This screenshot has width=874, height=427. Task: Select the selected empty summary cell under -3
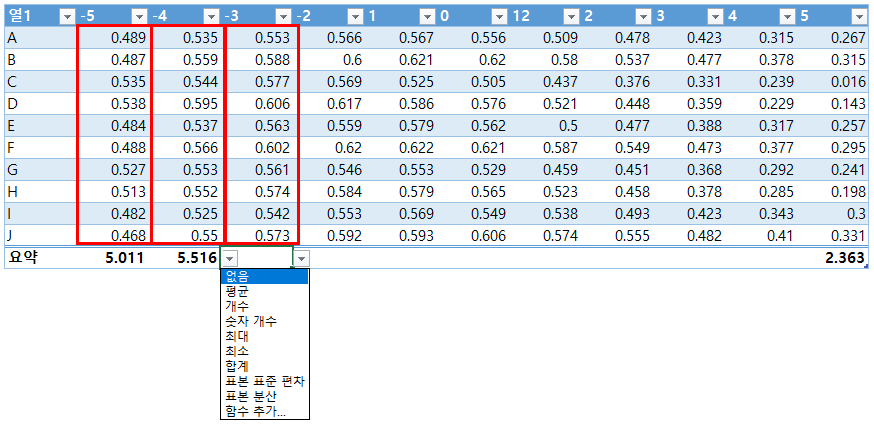coord(257,258)
